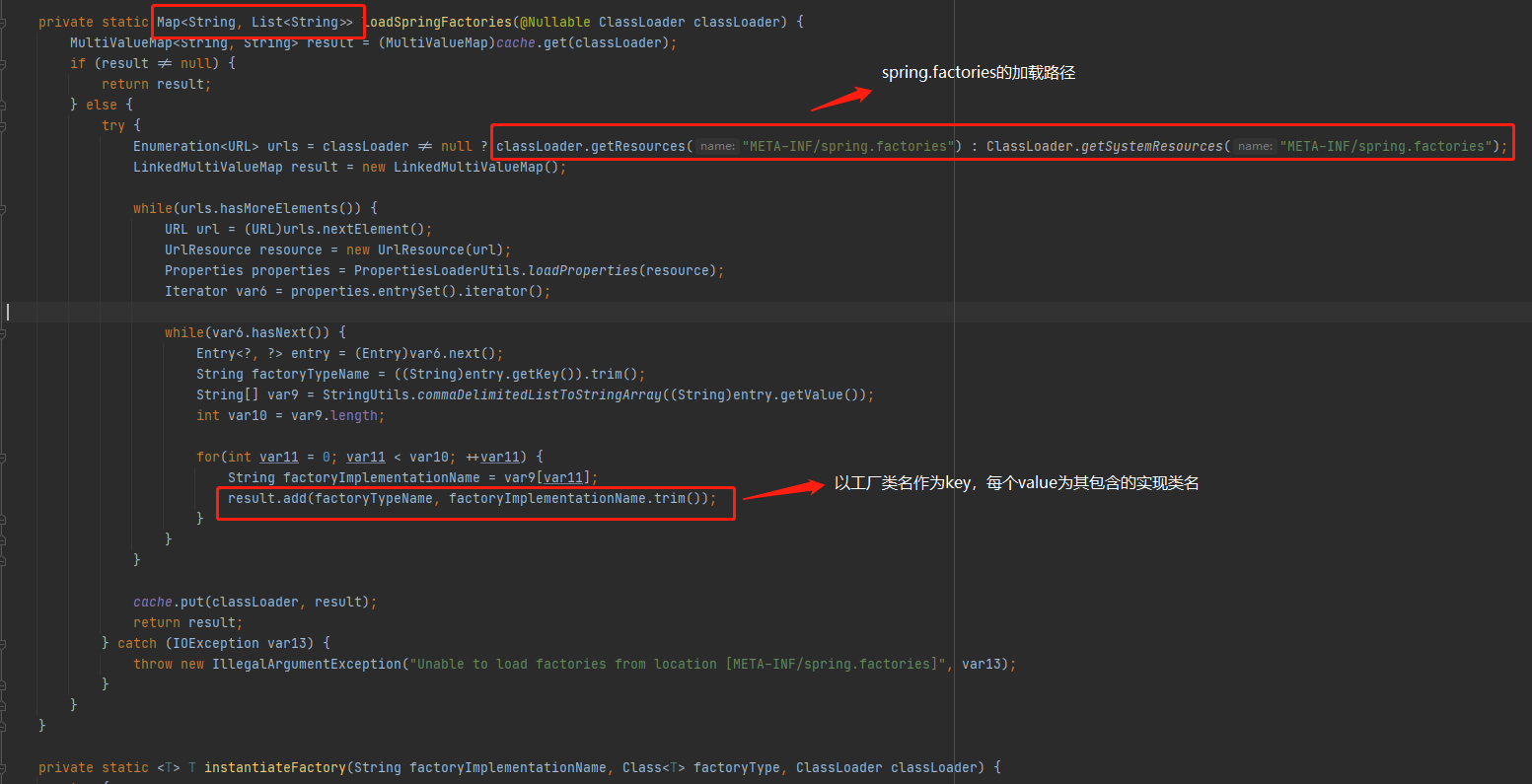Click var6.next() call
This screenshot has height=784, width=1532.
point(453,353)
